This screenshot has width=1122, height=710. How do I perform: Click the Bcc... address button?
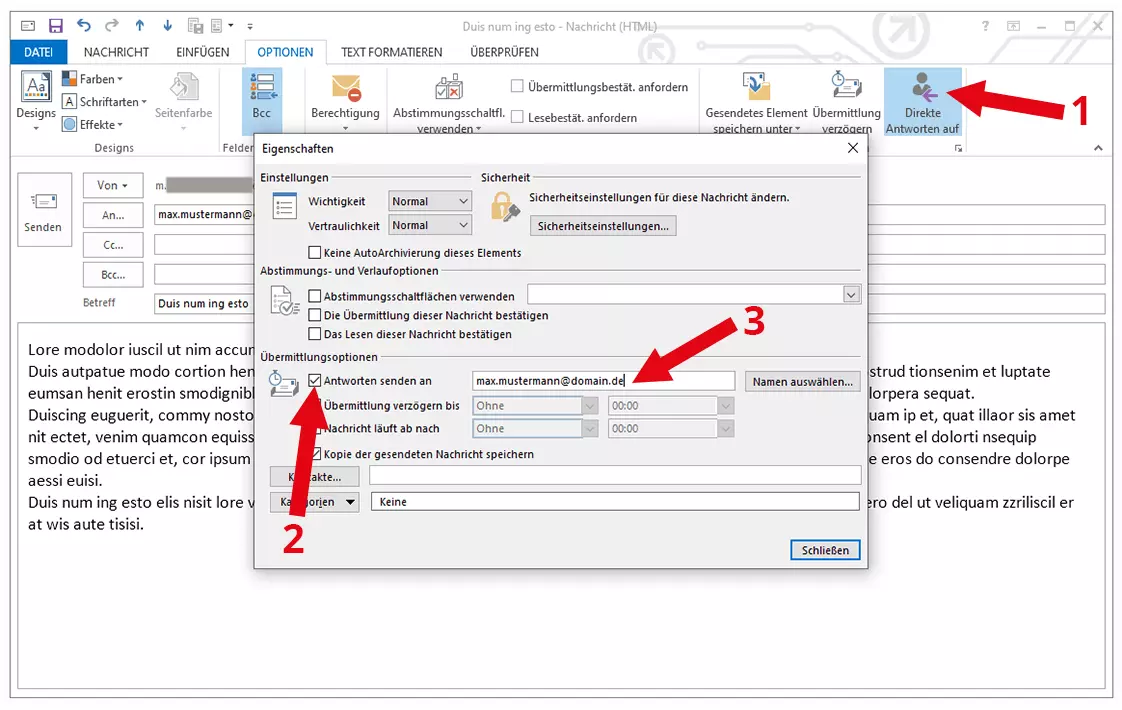pyautogui.click(x=113, y=275)
